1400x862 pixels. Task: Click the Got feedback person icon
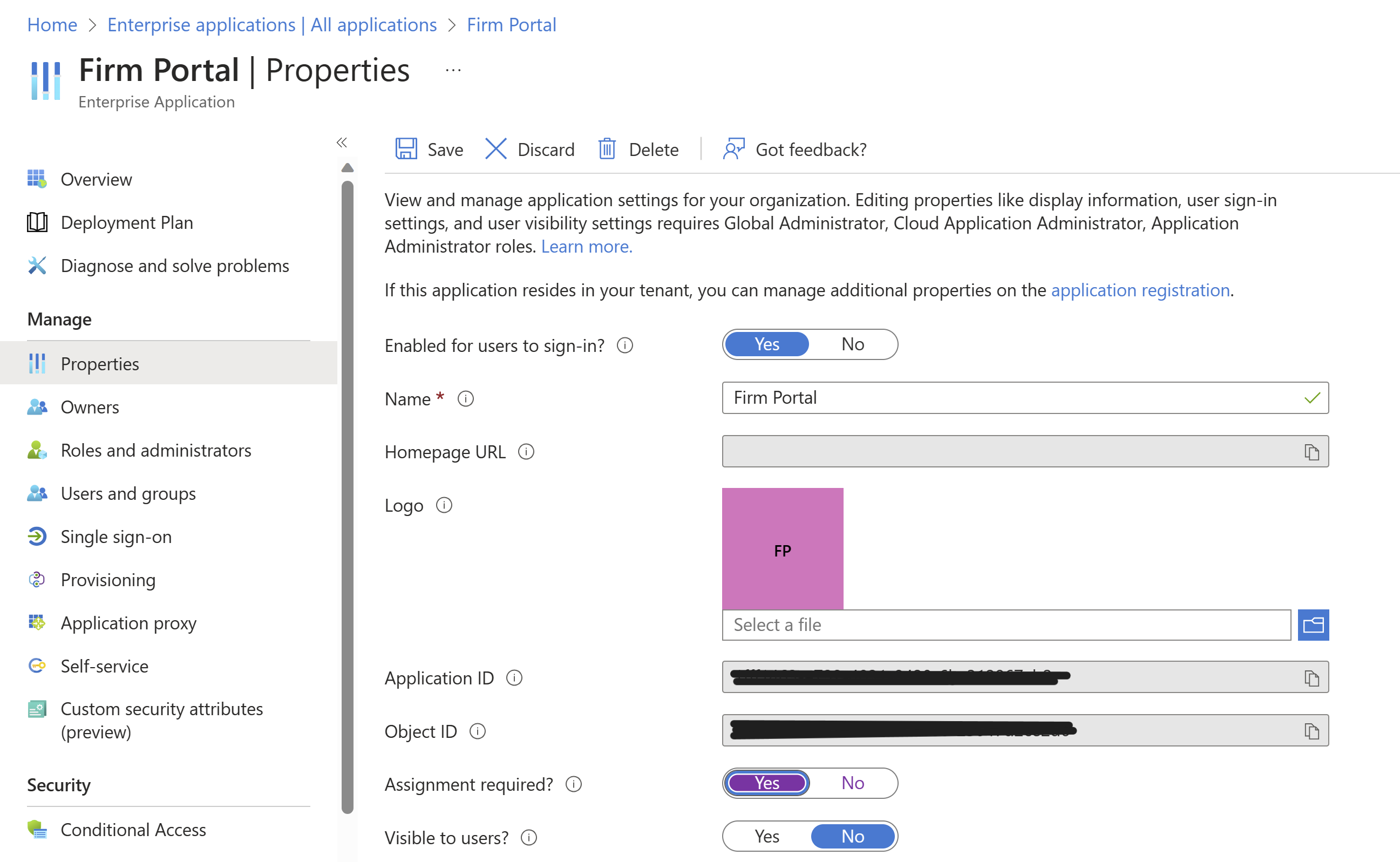click(733, 150)
